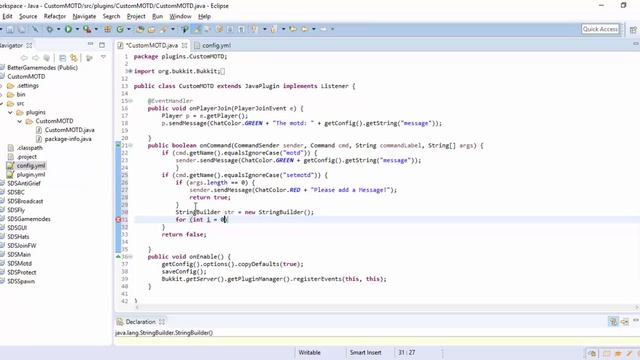Open the External Tools dropdown arrow
The width and height of the screenshot is (640, 360).
[96, 29]
